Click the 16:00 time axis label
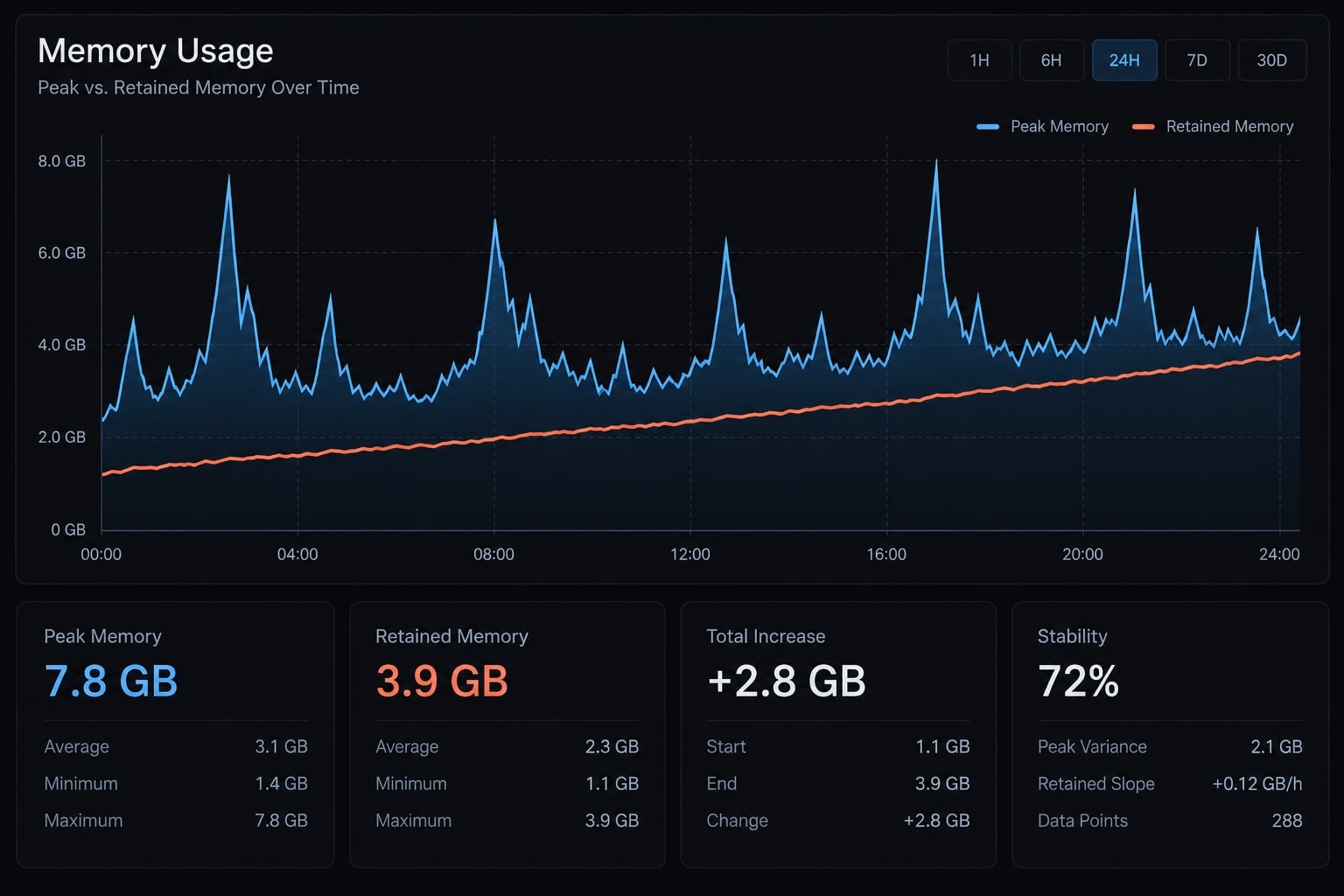This screenshot has height=896, width=1344. pos(886,554)
